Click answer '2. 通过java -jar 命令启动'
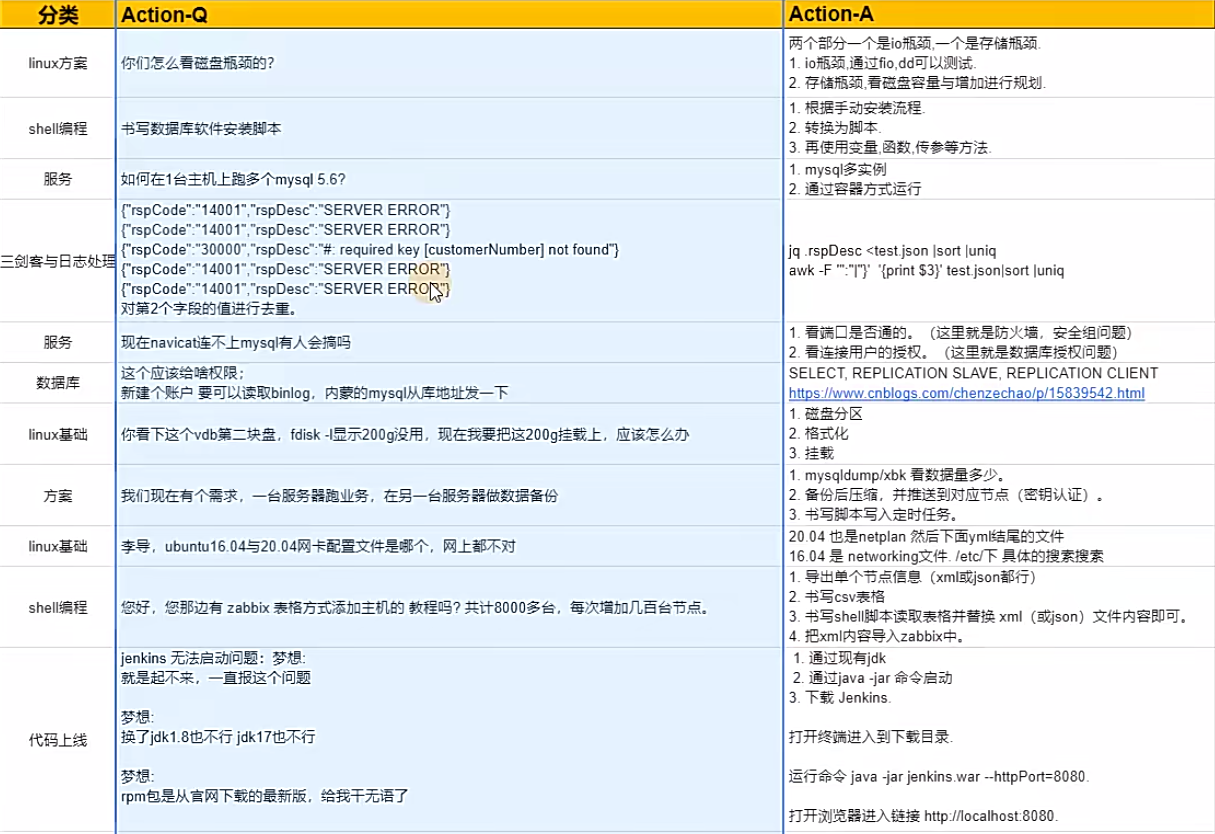Screen dimensions: 1215x834 coord(871,677)
